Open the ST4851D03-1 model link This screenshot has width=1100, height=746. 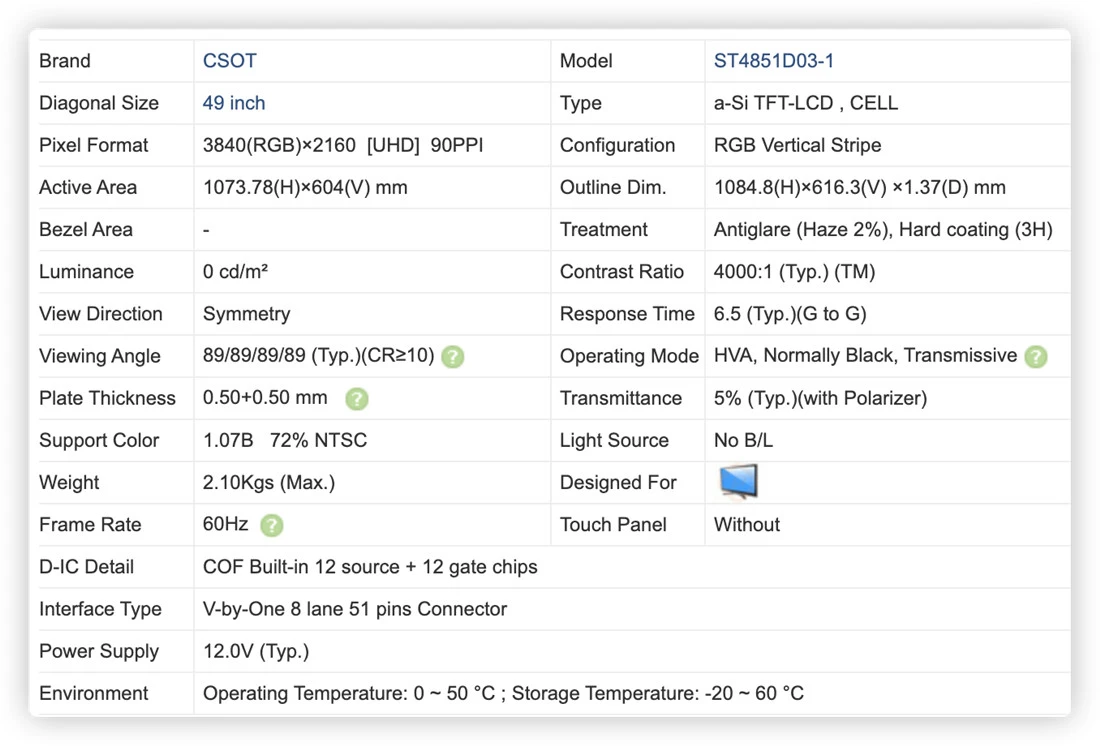pyautogui.click(x=774, y=61)
